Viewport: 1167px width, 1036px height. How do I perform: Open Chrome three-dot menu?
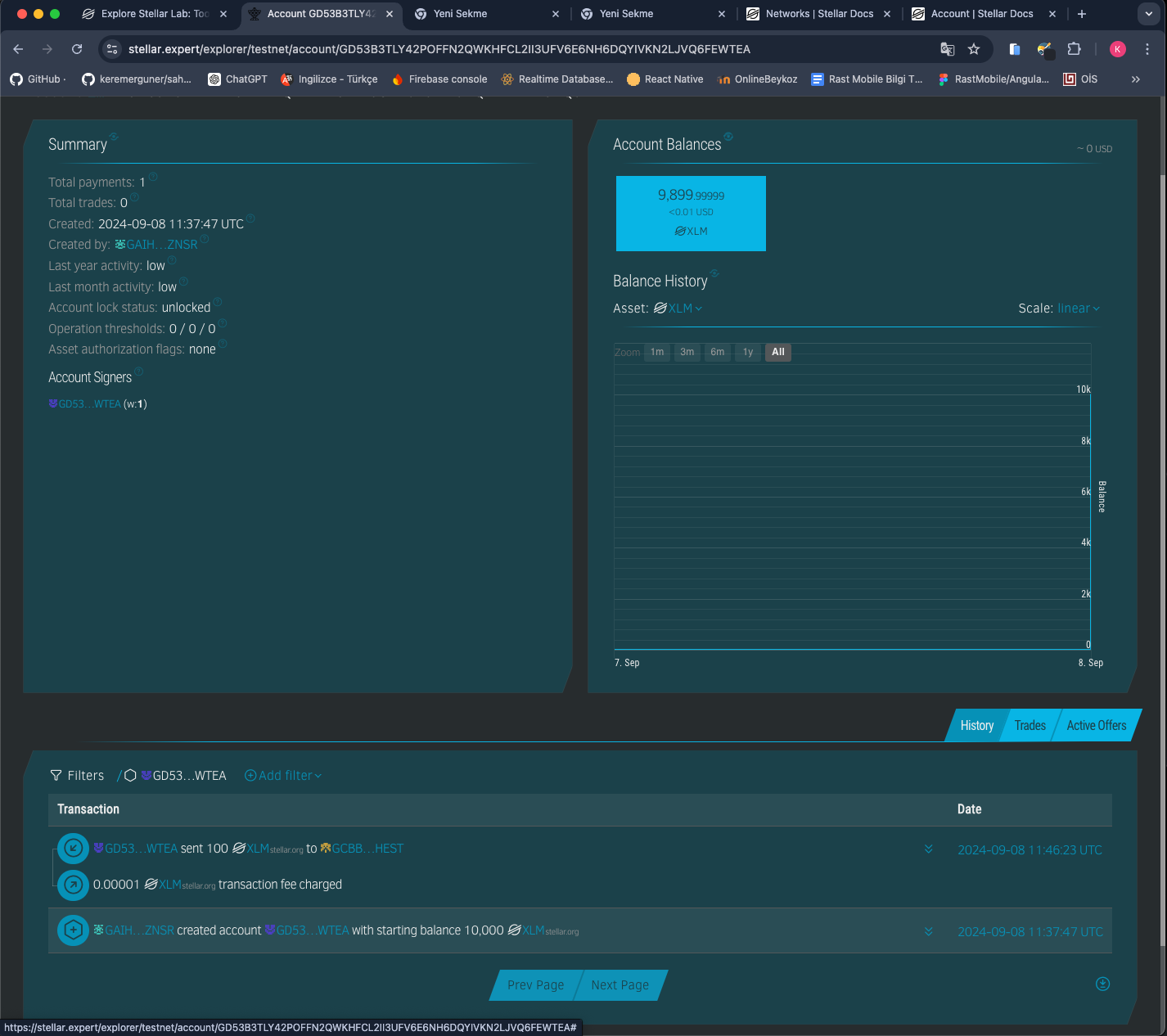(1147, 49)
